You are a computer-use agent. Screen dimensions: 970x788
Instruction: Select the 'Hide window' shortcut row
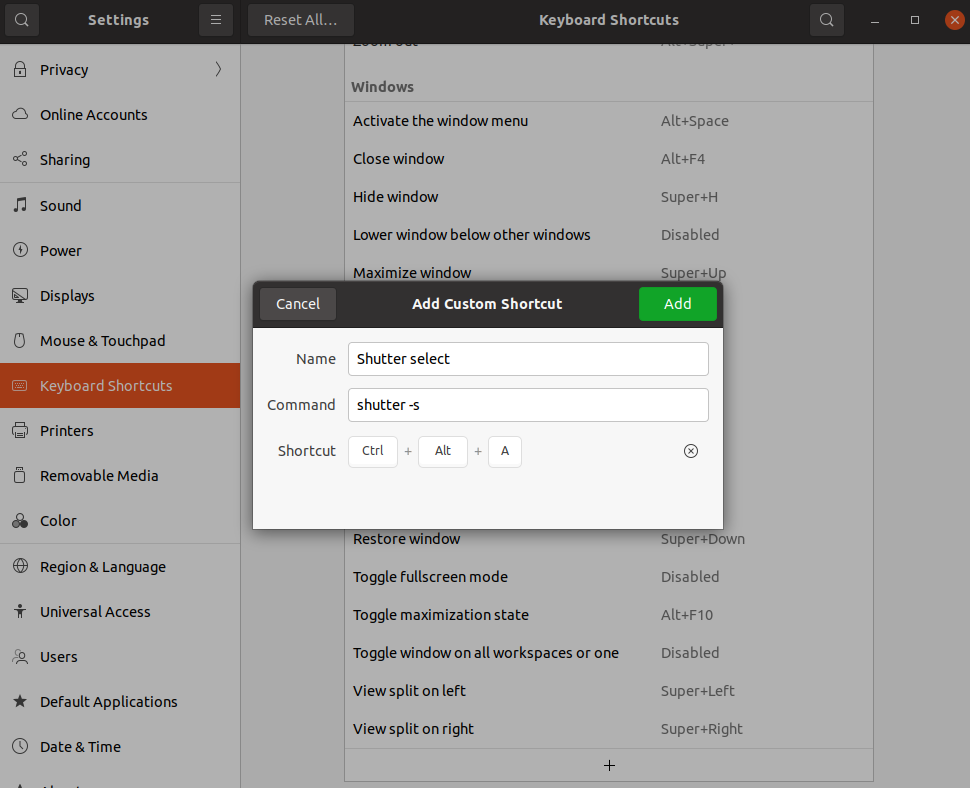click(609, 197)
